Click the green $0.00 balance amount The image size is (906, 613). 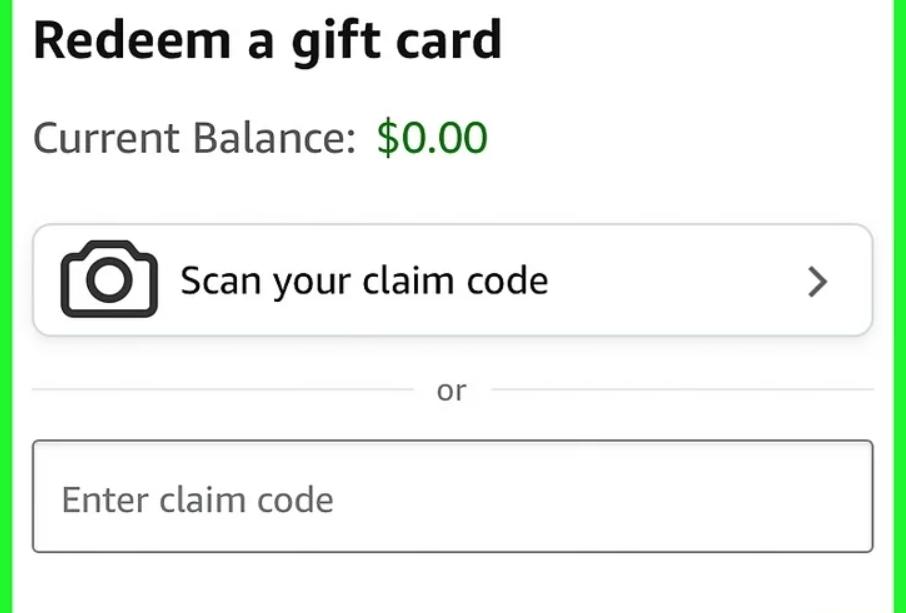point(432,138)
